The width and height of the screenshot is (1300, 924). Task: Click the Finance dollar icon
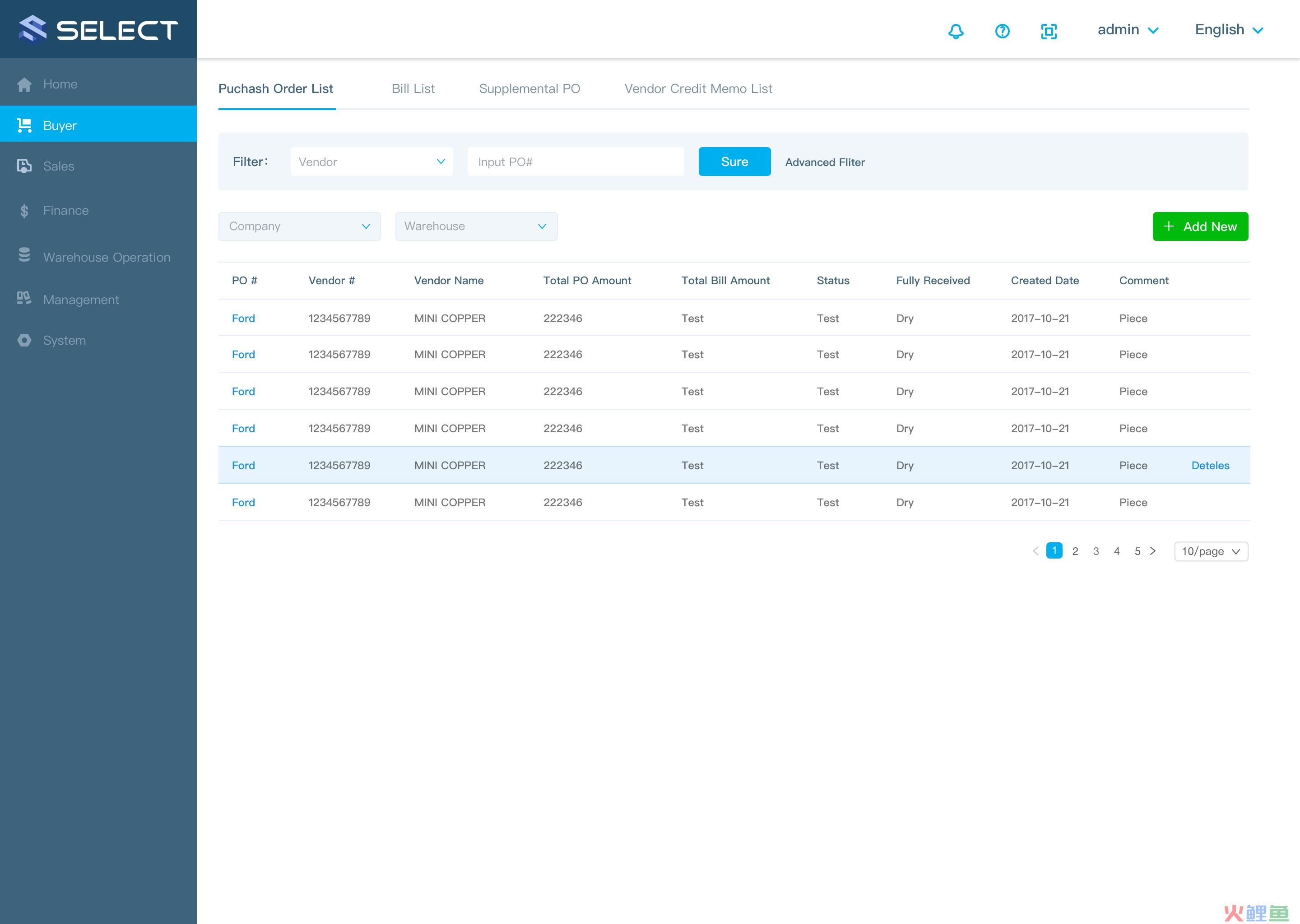24,211
